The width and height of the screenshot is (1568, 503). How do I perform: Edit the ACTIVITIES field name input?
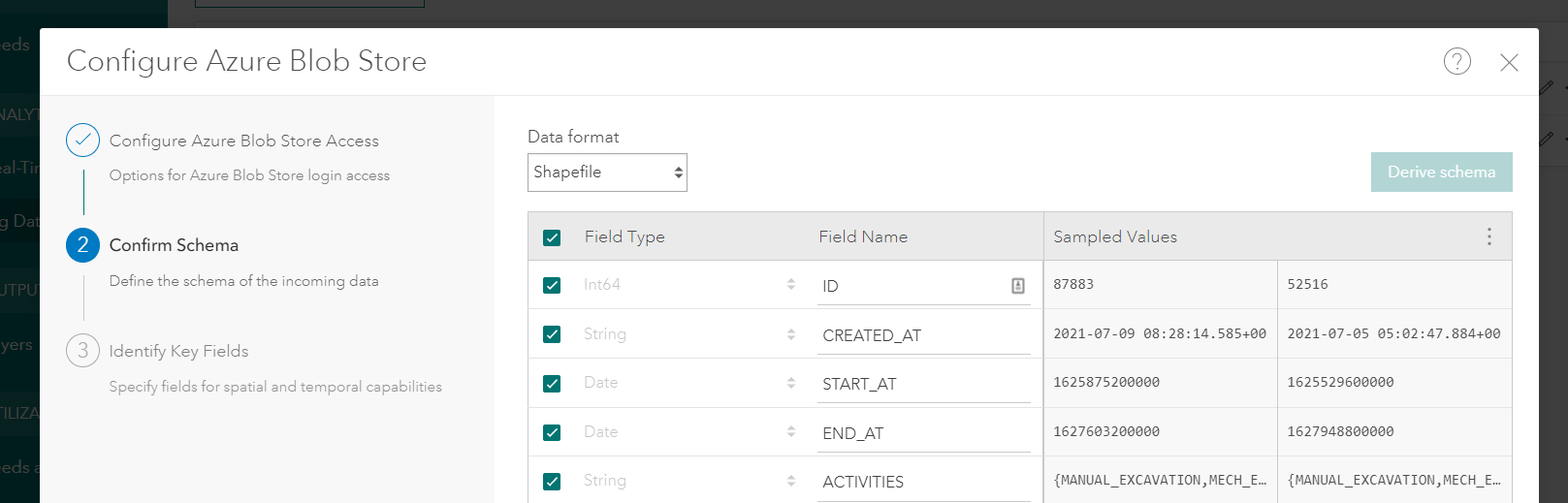923,482
